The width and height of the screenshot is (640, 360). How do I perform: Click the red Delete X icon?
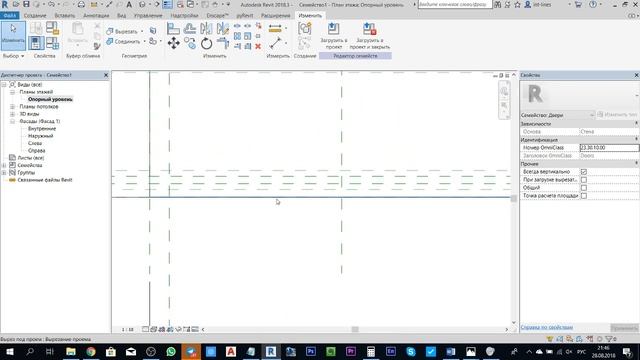click(x=258, y=46)
